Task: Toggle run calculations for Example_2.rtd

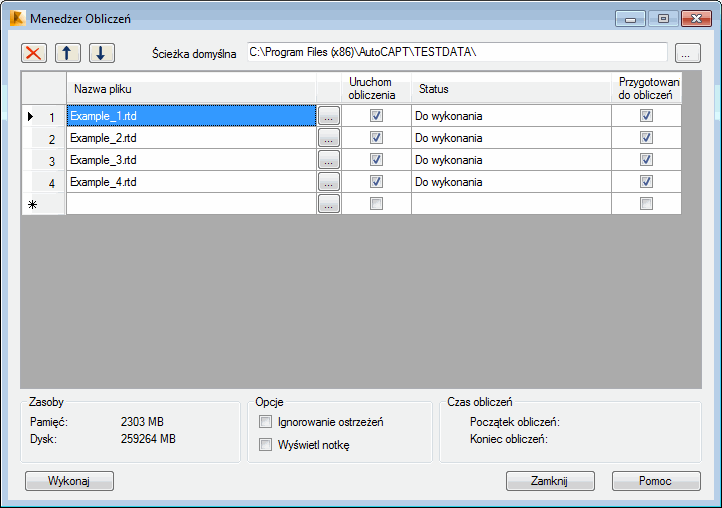Action: [376, 138]
